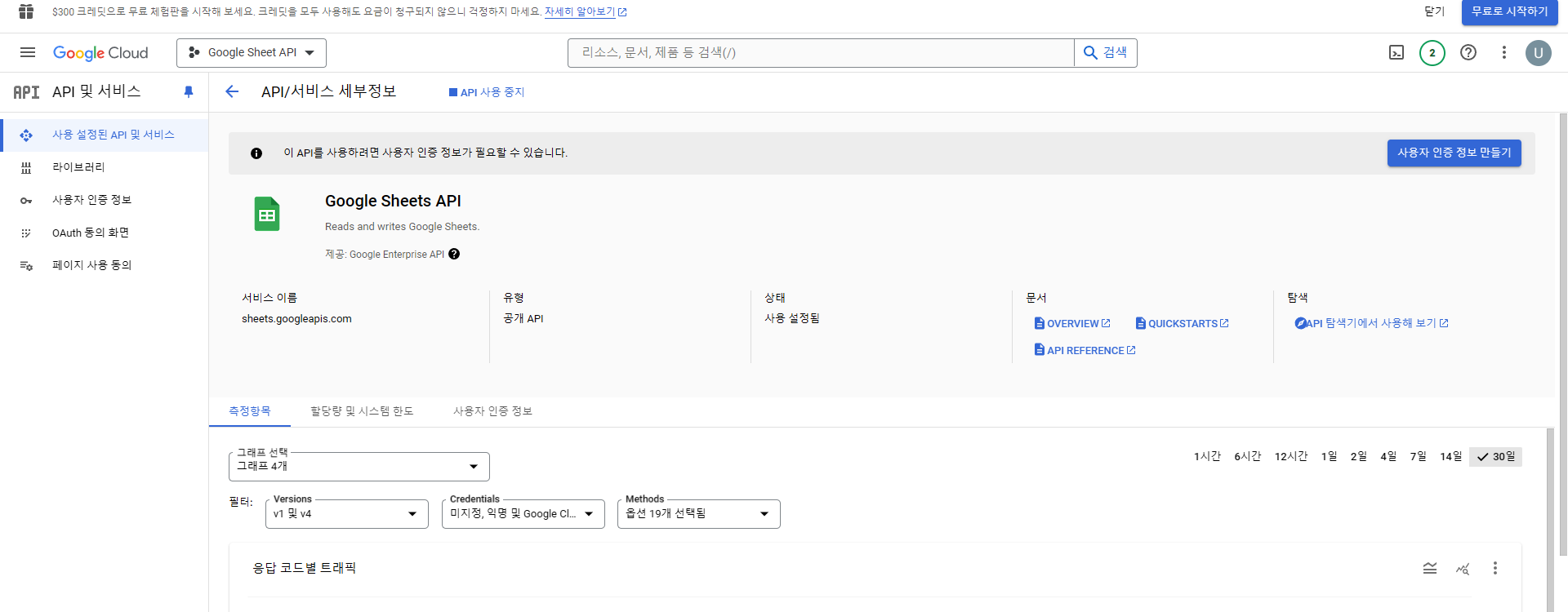Viewport: 1568px width, 612px height.
Task: Select the 4일 time range
Action: (1389, 456)
